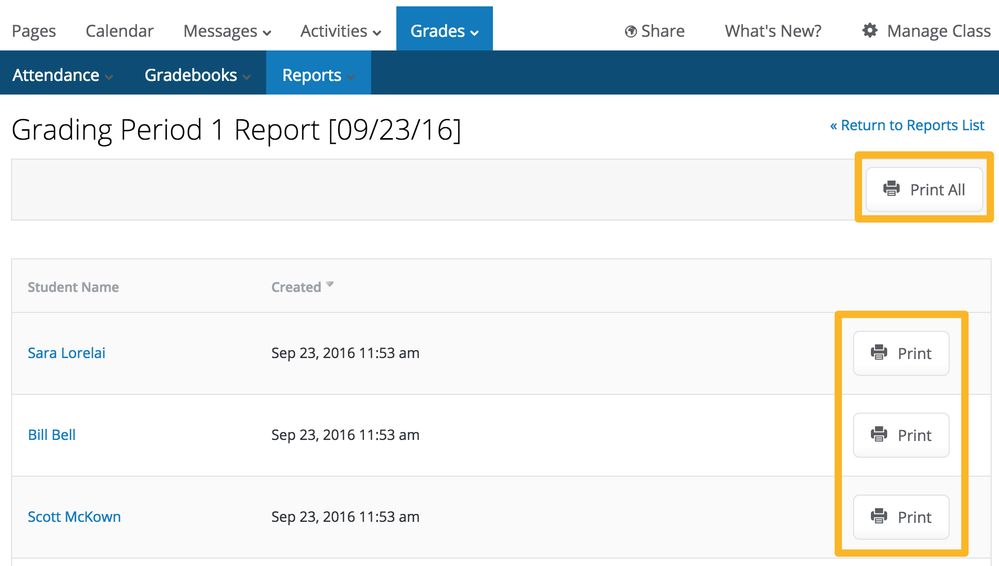The height and width of the screenshot is (566, 999).
Task: Open the What's New? link
Action: [773, 31]
